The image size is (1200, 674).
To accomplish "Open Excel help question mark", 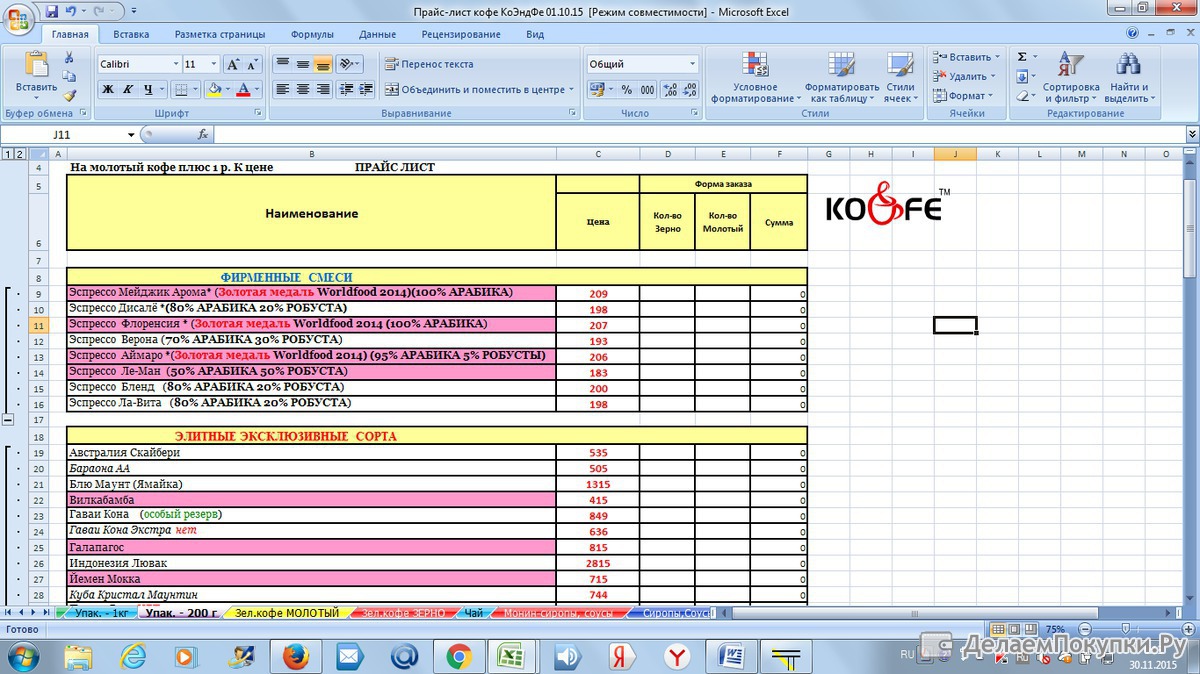I will pos(1132,34).
